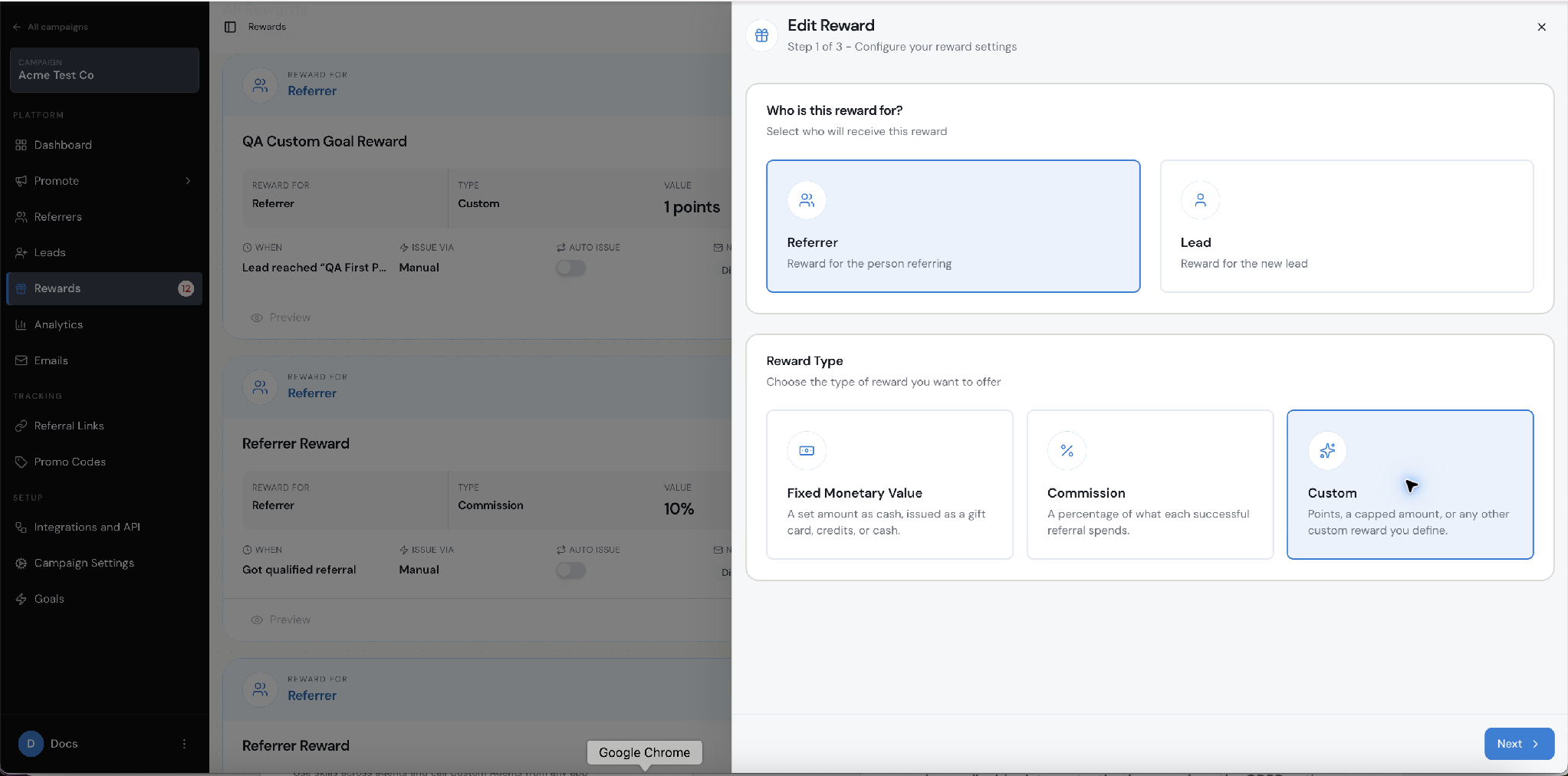This screenshot has width=1568, height=776.
Task: Open the Emails page
Action: [104, 360]
